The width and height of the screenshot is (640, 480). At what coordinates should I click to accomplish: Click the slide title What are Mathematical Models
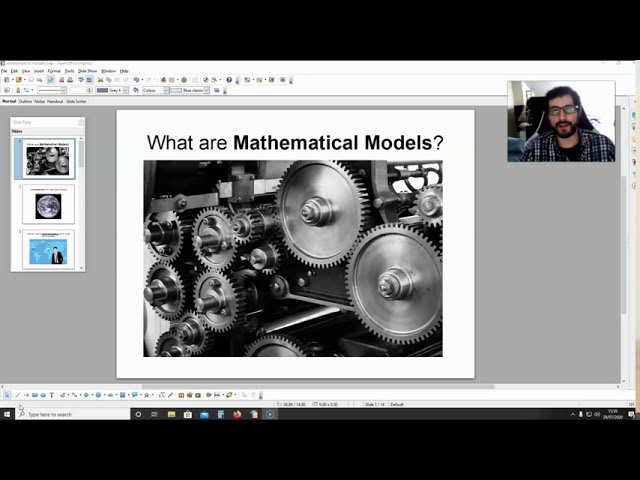tap(295, 142)
